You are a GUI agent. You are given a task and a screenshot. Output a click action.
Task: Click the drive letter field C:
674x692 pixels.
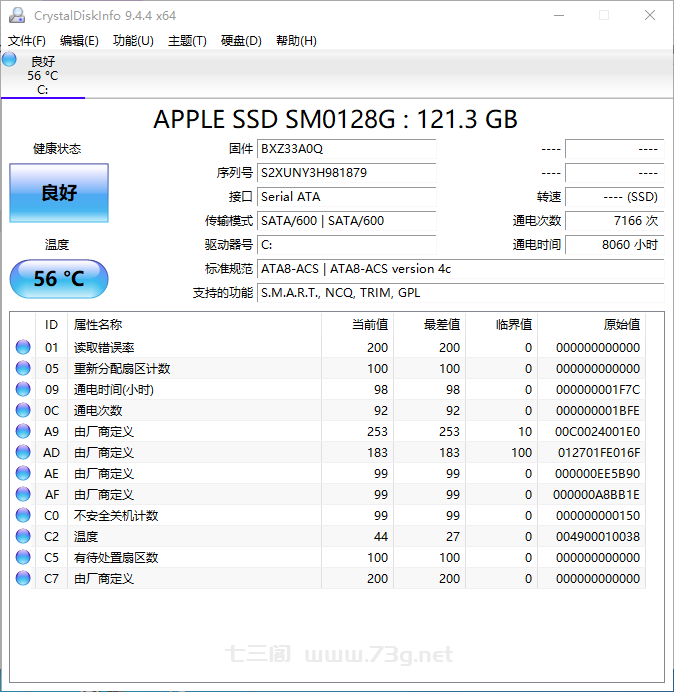pyautogui.click(x=347, y=245)
